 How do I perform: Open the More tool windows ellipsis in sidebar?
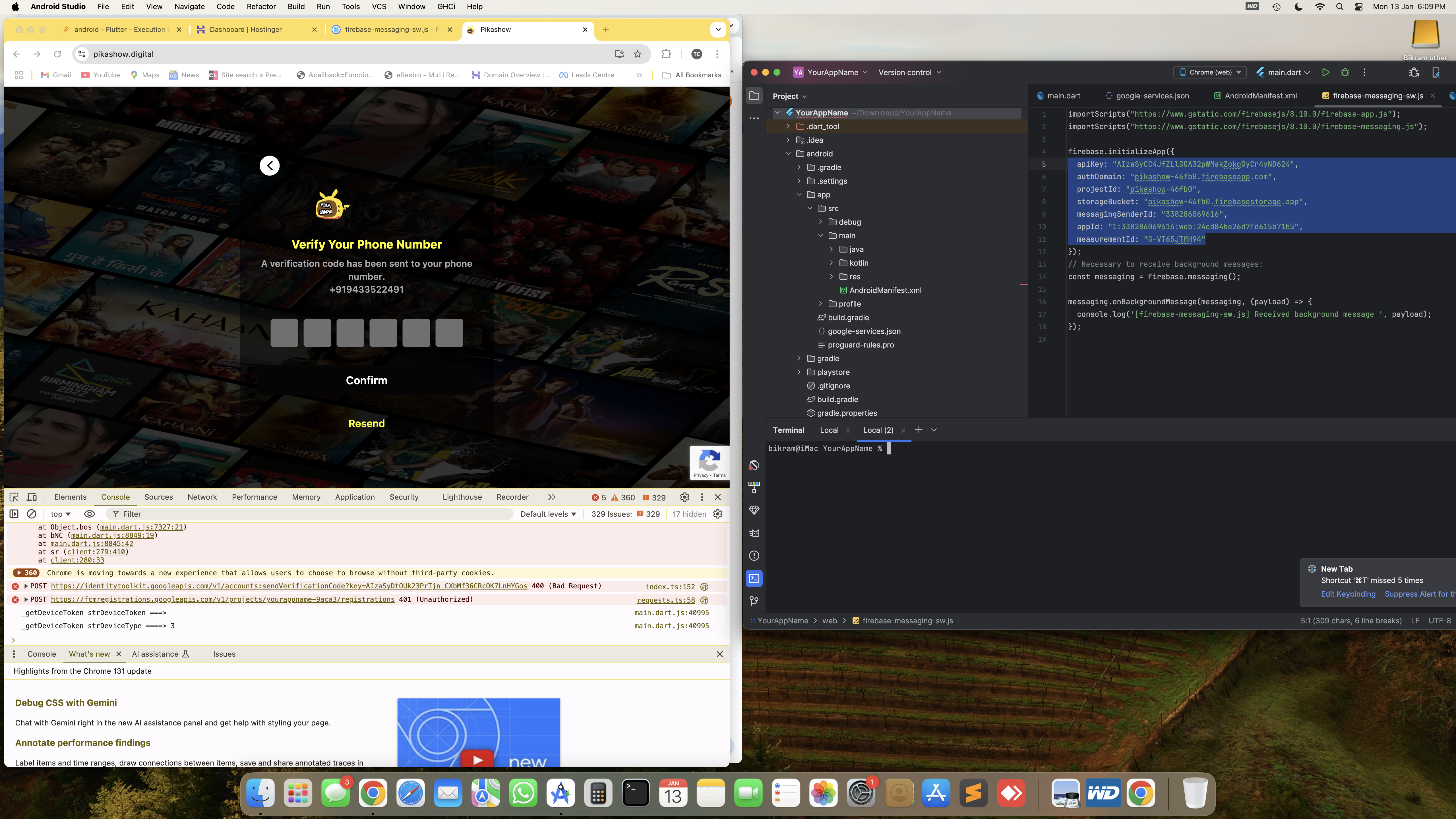point(754,119)
